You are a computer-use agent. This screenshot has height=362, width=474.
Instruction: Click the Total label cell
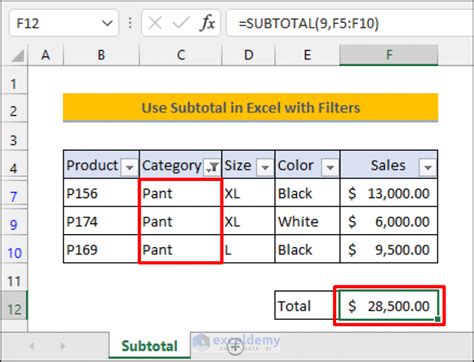[307, 305]
